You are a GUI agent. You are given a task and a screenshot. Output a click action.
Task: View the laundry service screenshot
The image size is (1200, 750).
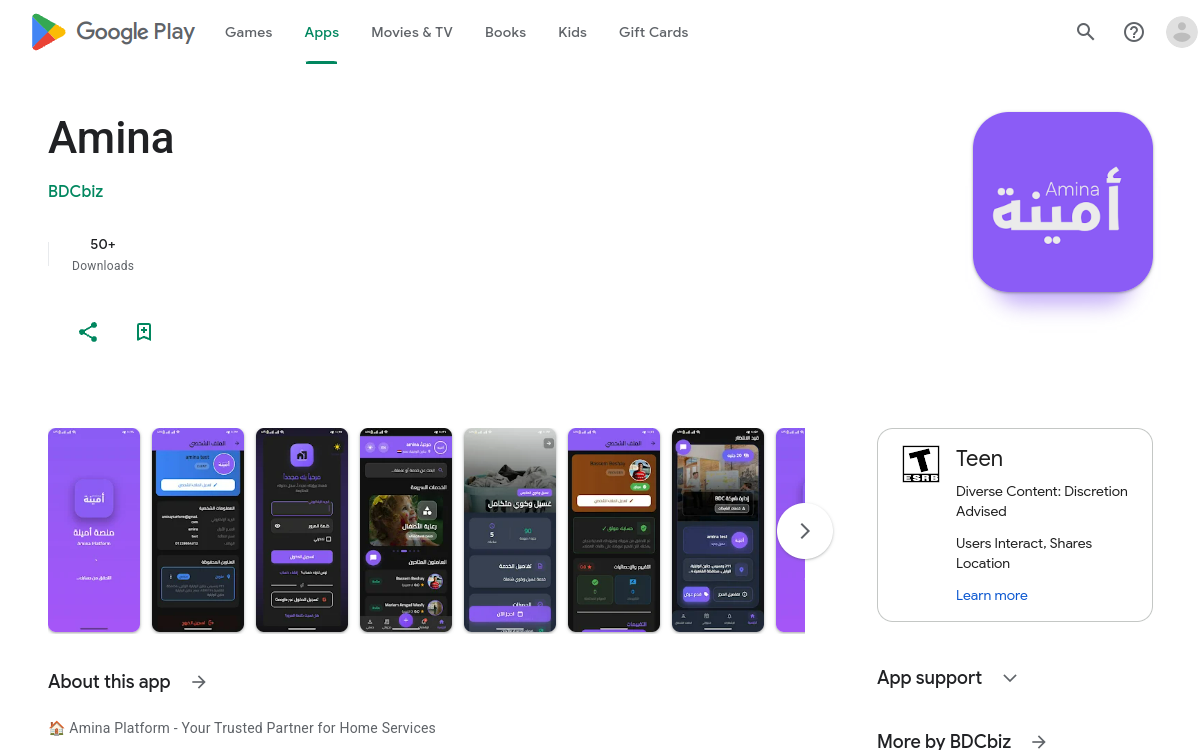pos(510,530)
